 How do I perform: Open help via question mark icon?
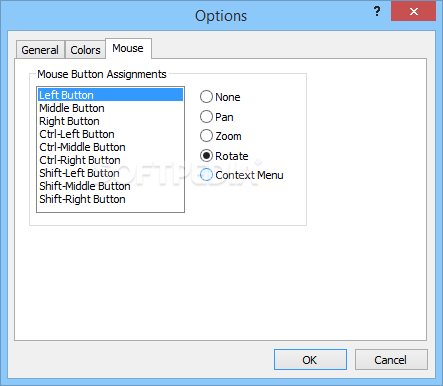tap(377, 12)
